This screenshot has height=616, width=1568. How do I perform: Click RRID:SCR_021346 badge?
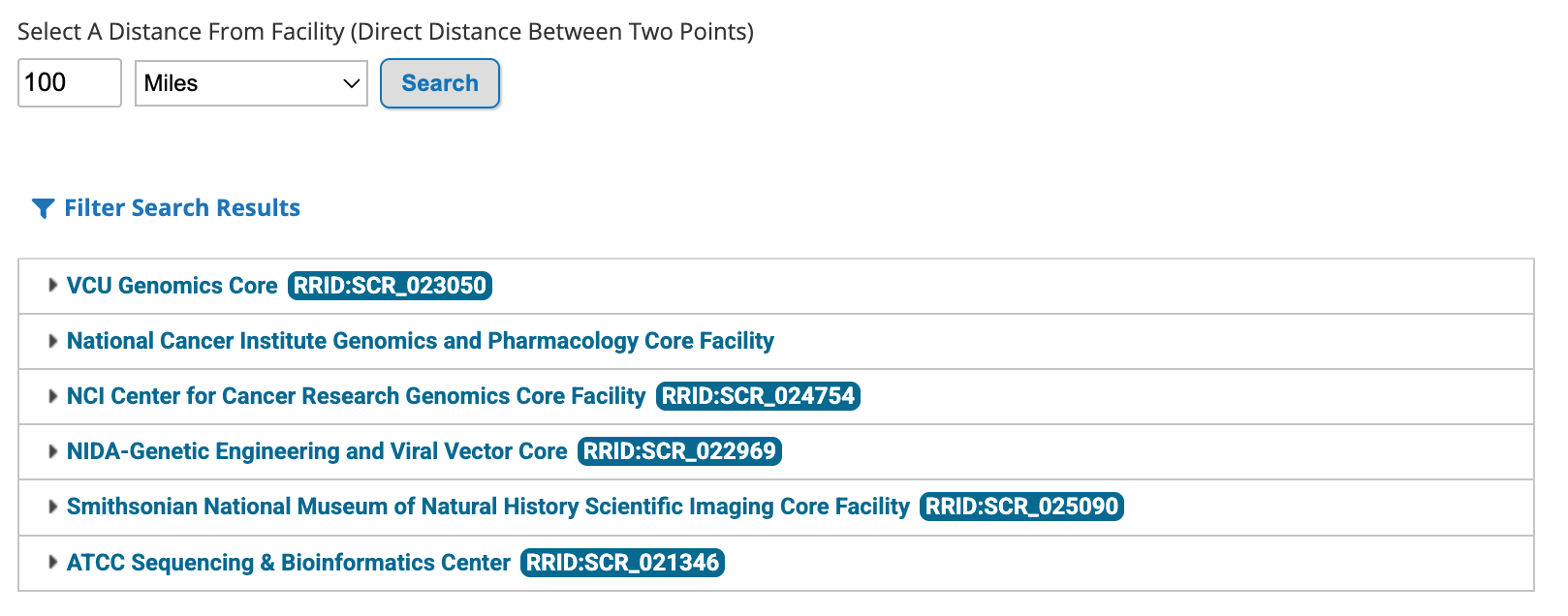click(x=622, y=563)
